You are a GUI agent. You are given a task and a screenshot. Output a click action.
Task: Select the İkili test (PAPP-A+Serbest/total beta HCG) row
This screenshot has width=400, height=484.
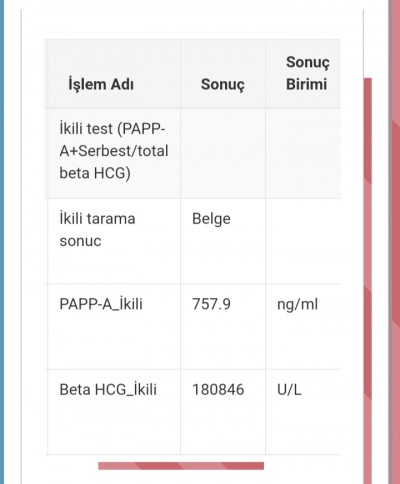point(192,153)
